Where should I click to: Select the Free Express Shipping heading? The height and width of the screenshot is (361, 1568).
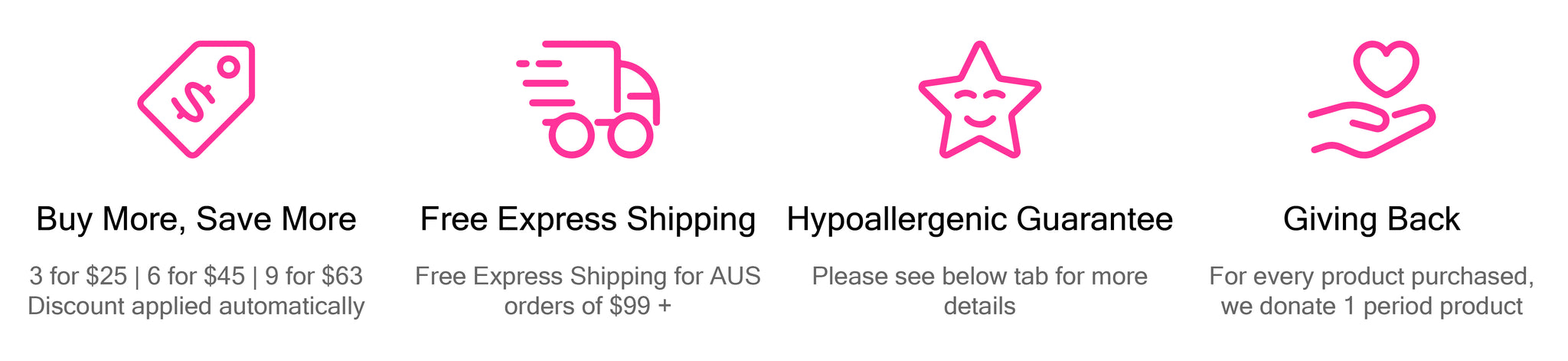tap(588, 219)
